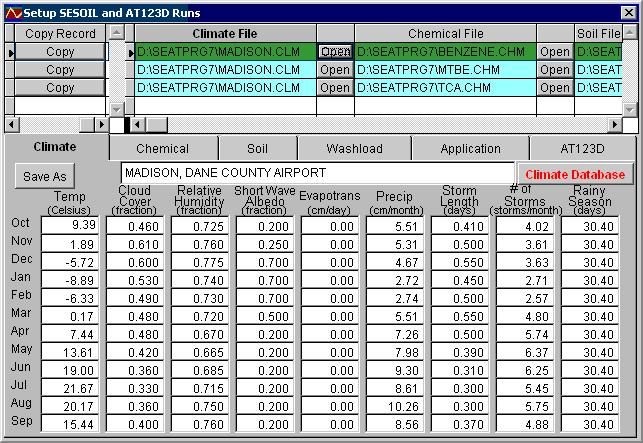Click October evapotranspiration field 0.00

pos(330,226)
